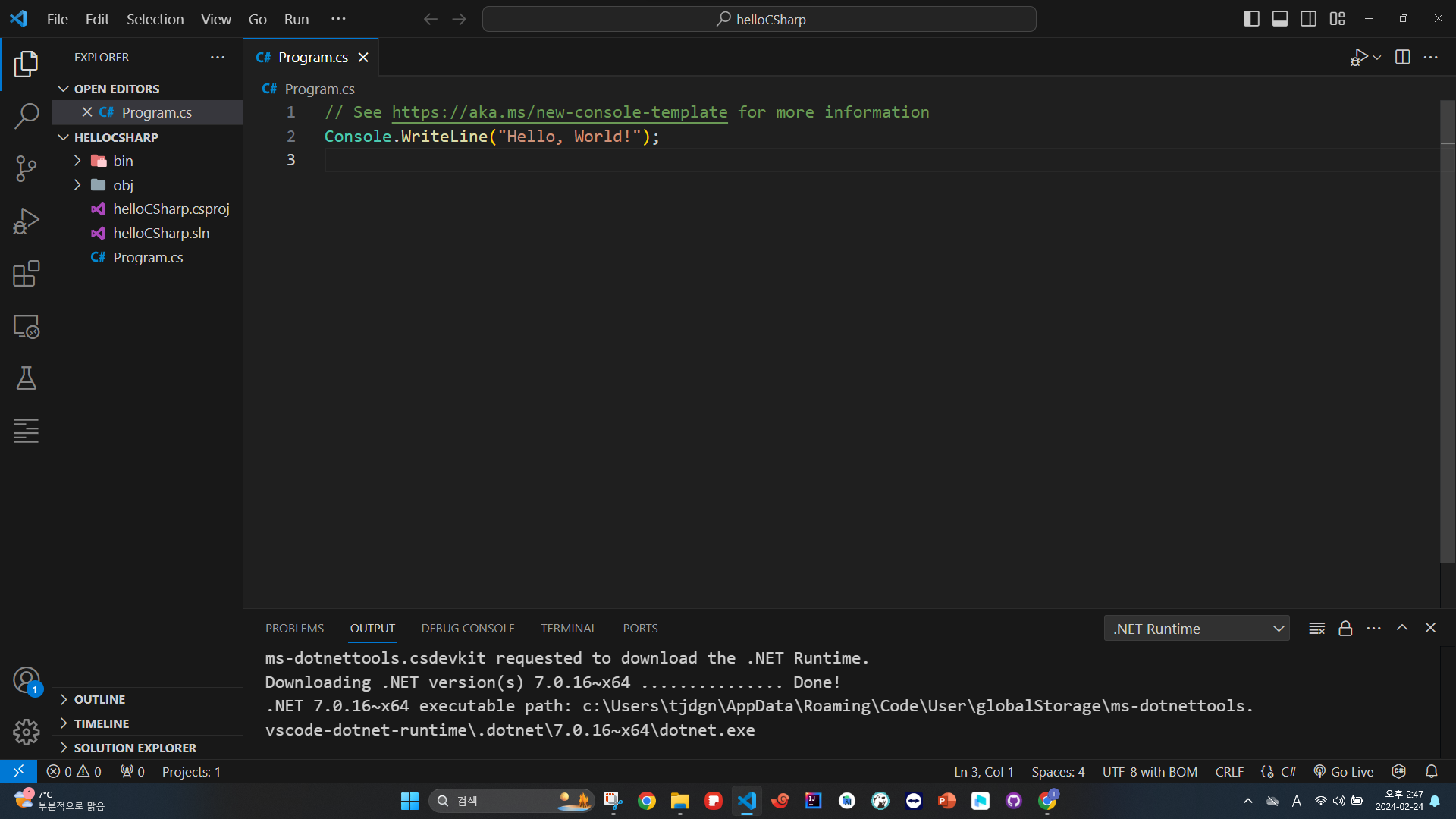Toggle the primary side bar layout
Viewport: 1456px width, 819px height.
click(x=1251, y=19)
